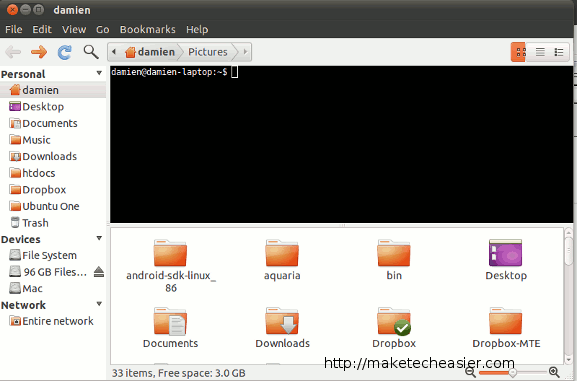Viewport: 577px width, 381px height.
Task: Collapse the Personal sidebar section
Action: click(99, 73)
